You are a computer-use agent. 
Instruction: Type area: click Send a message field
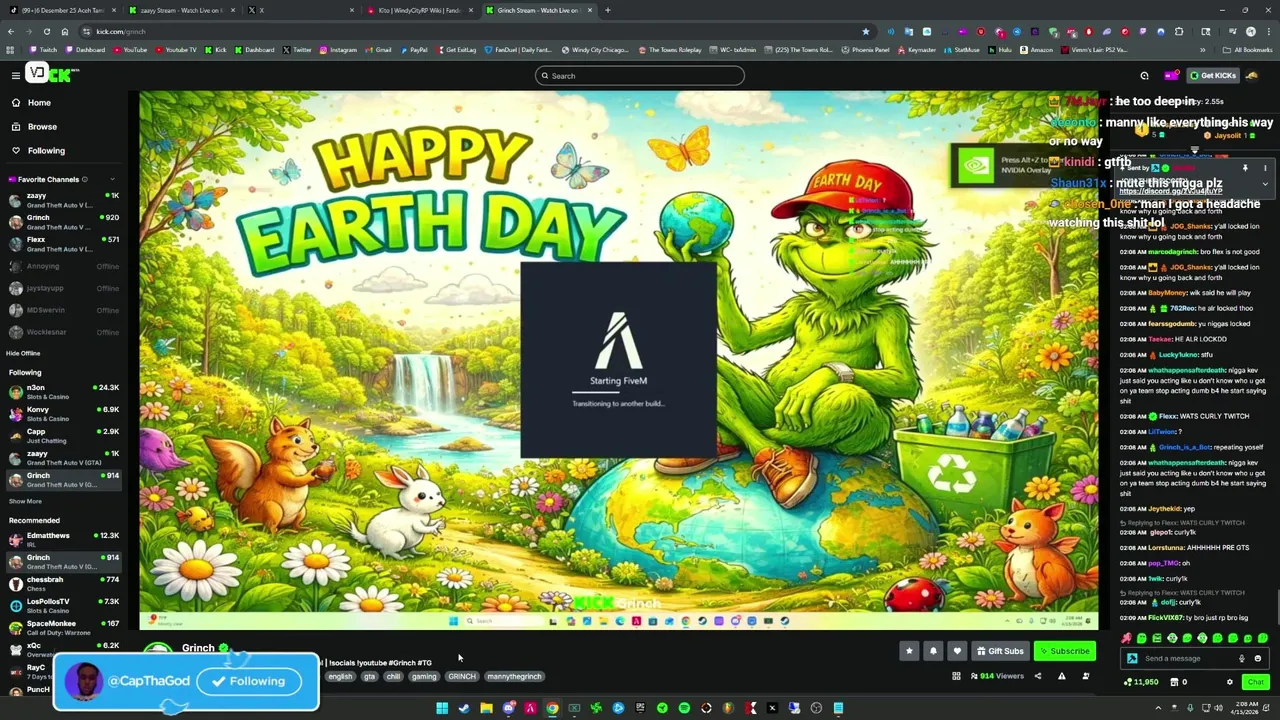pyautogui.click(x=1188, y=658)
